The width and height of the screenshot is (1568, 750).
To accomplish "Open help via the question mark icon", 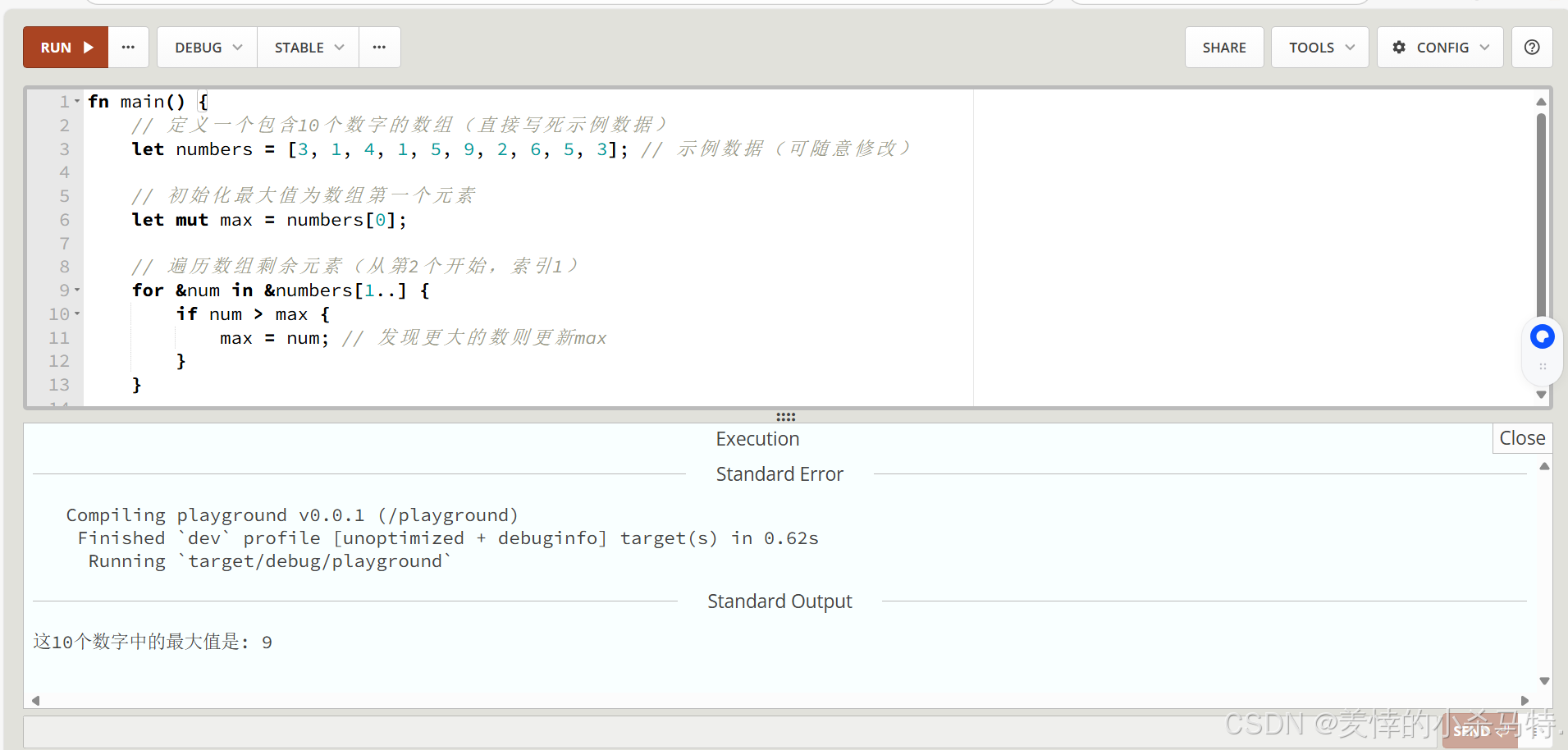I will tap(1532, 48).
